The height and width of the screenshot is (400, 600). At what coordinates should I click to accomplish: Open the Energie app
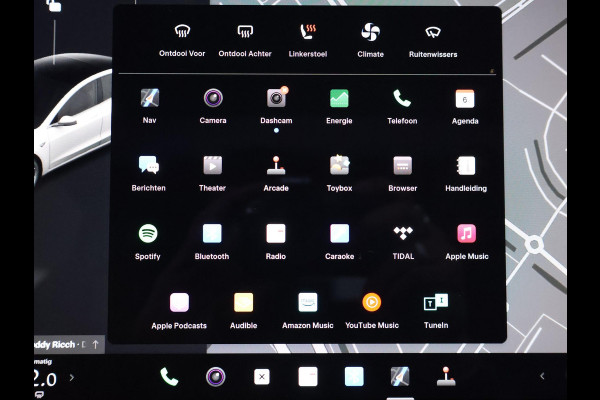339,98
